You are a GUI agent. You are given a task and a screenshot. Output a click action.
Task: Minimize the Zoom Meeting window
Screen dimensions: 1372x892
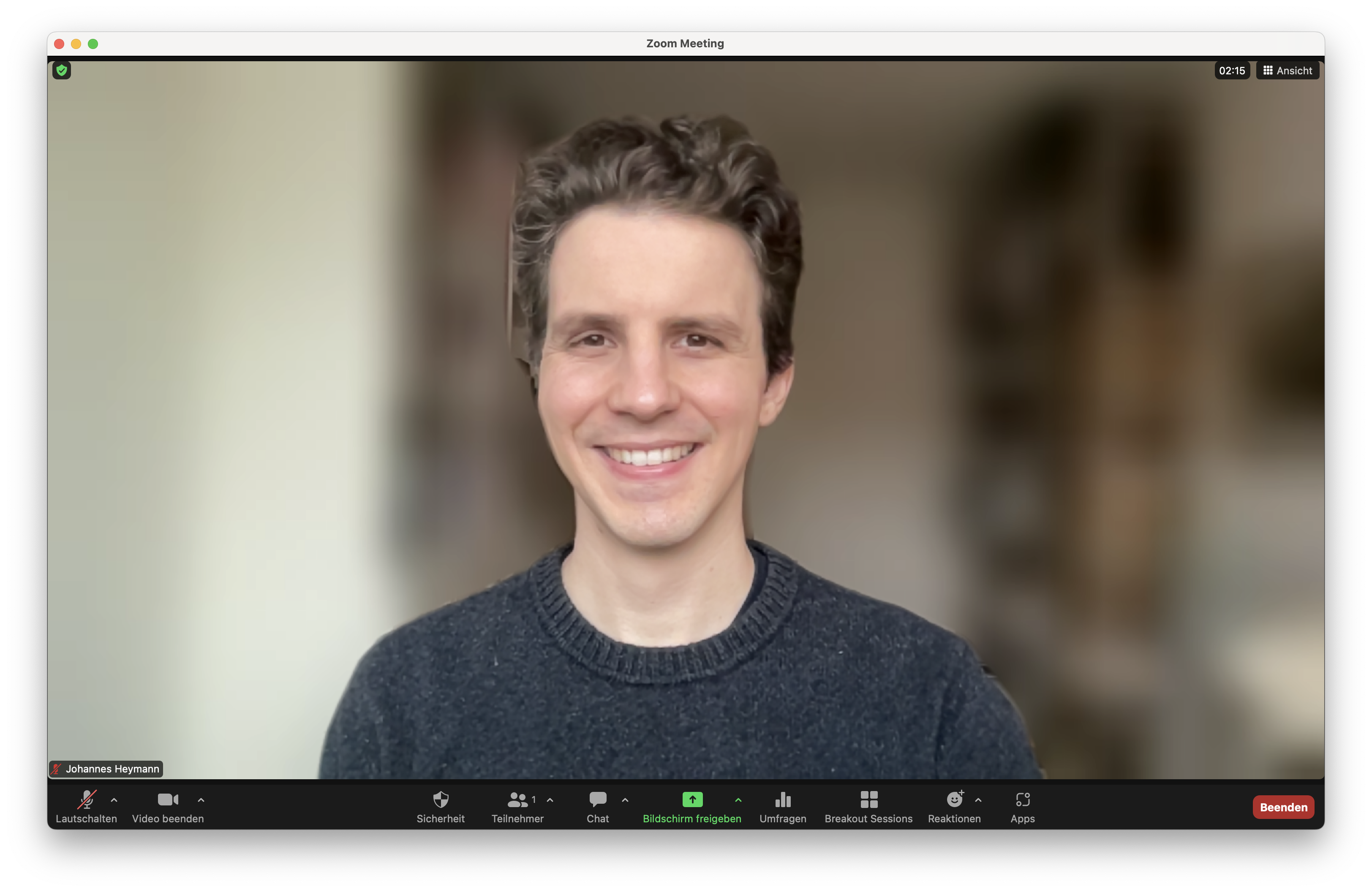(x=76, y=44)
